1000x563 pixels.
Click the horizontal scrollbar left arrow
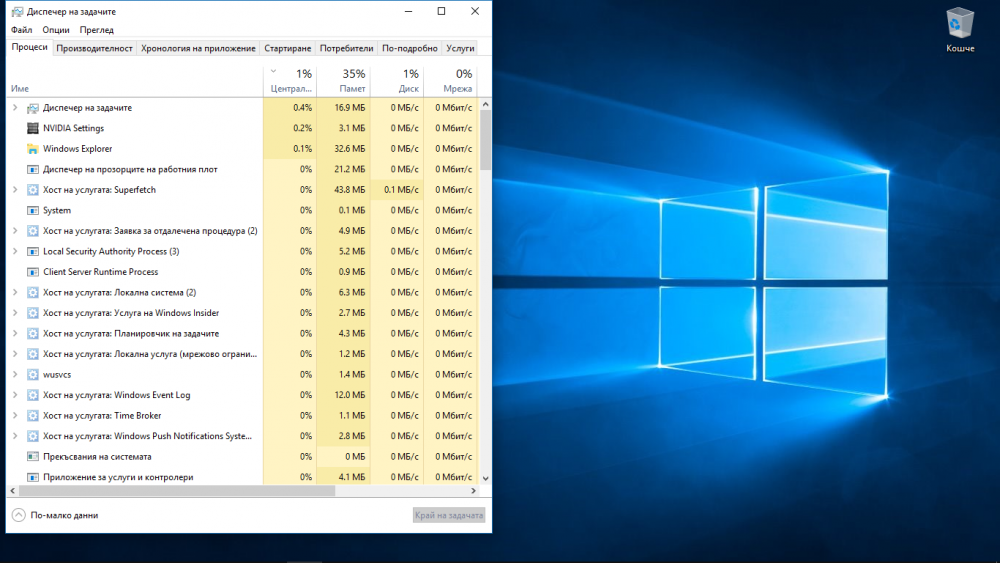[x=13, y=491]
